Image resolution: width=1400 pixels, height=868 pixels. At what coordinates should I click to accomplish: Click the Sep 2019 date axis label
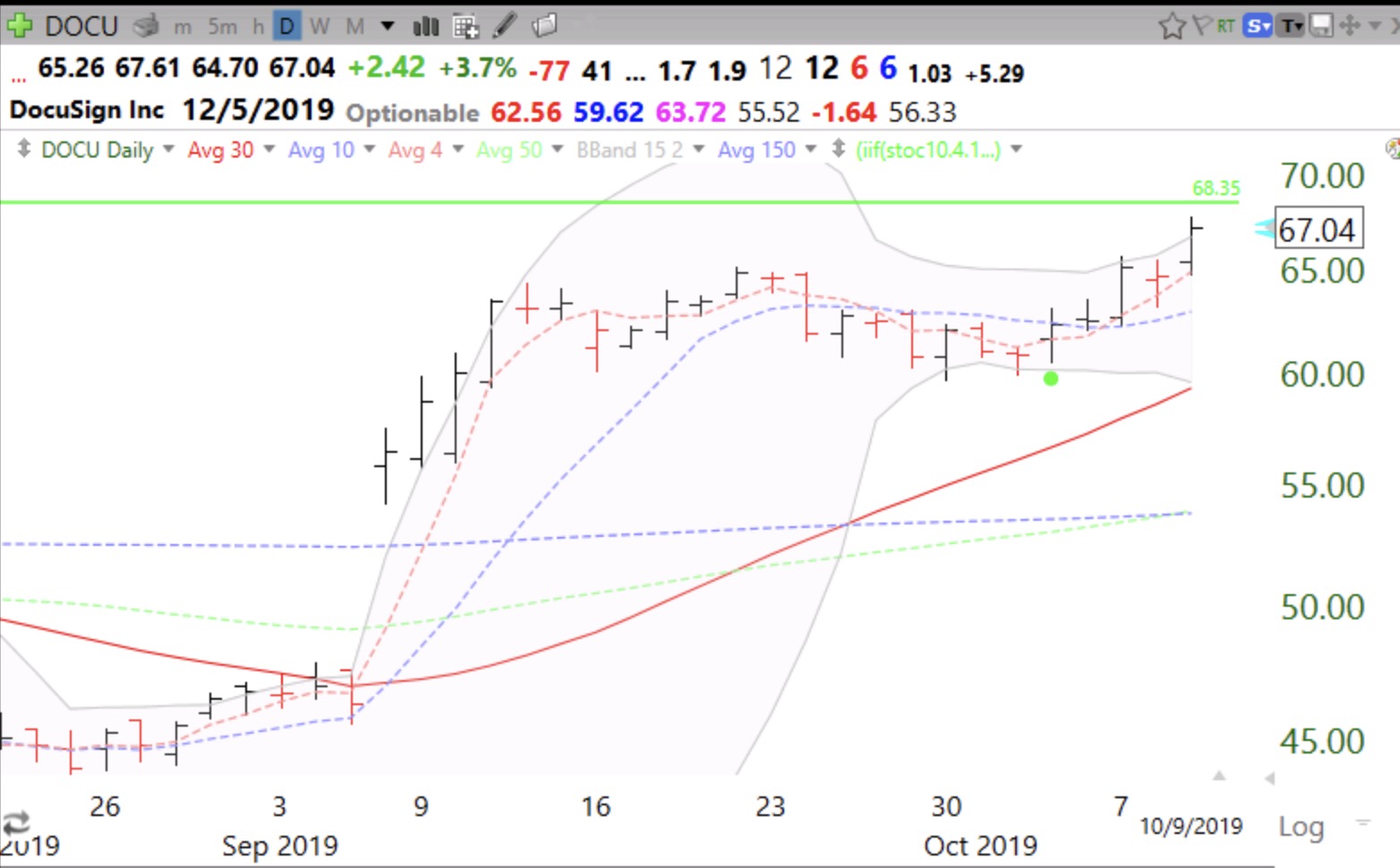tap(280, 846)
